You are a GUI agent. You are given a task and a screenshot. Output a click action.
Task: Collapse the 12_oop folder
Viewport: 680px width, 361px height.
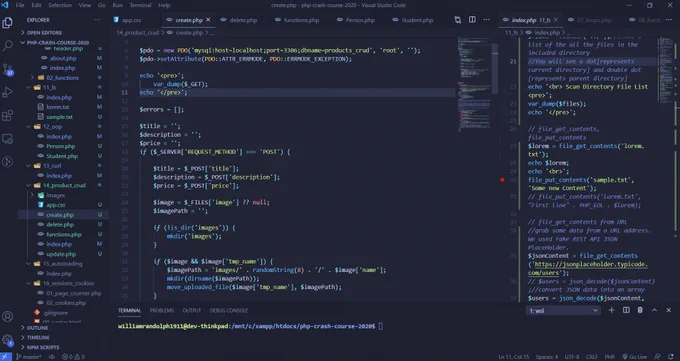click(52, 127)
